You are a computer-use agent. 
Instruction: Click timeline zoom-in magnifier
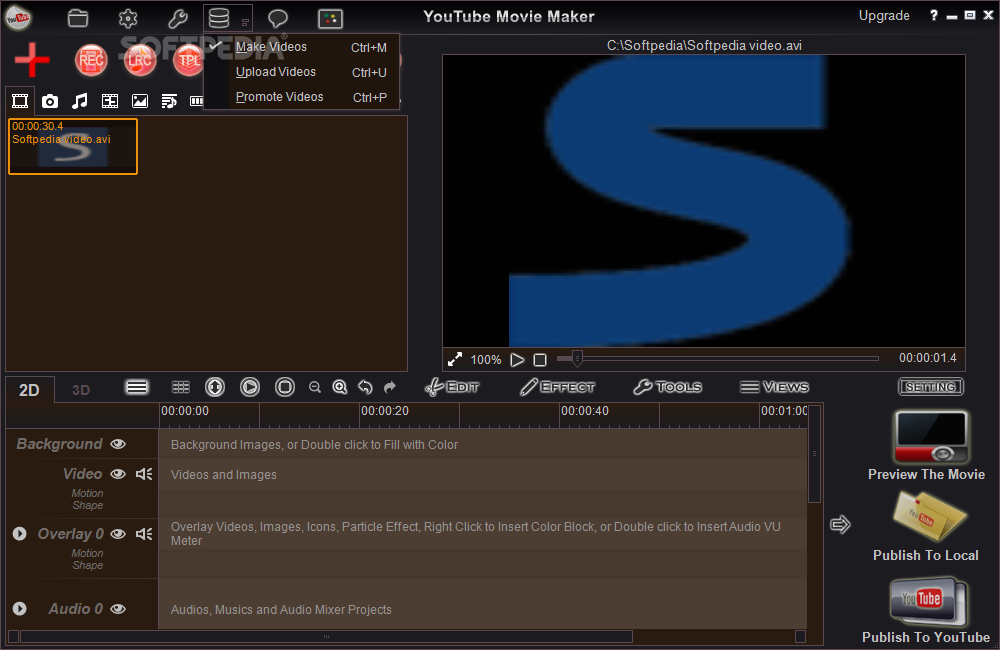(340, 387)
